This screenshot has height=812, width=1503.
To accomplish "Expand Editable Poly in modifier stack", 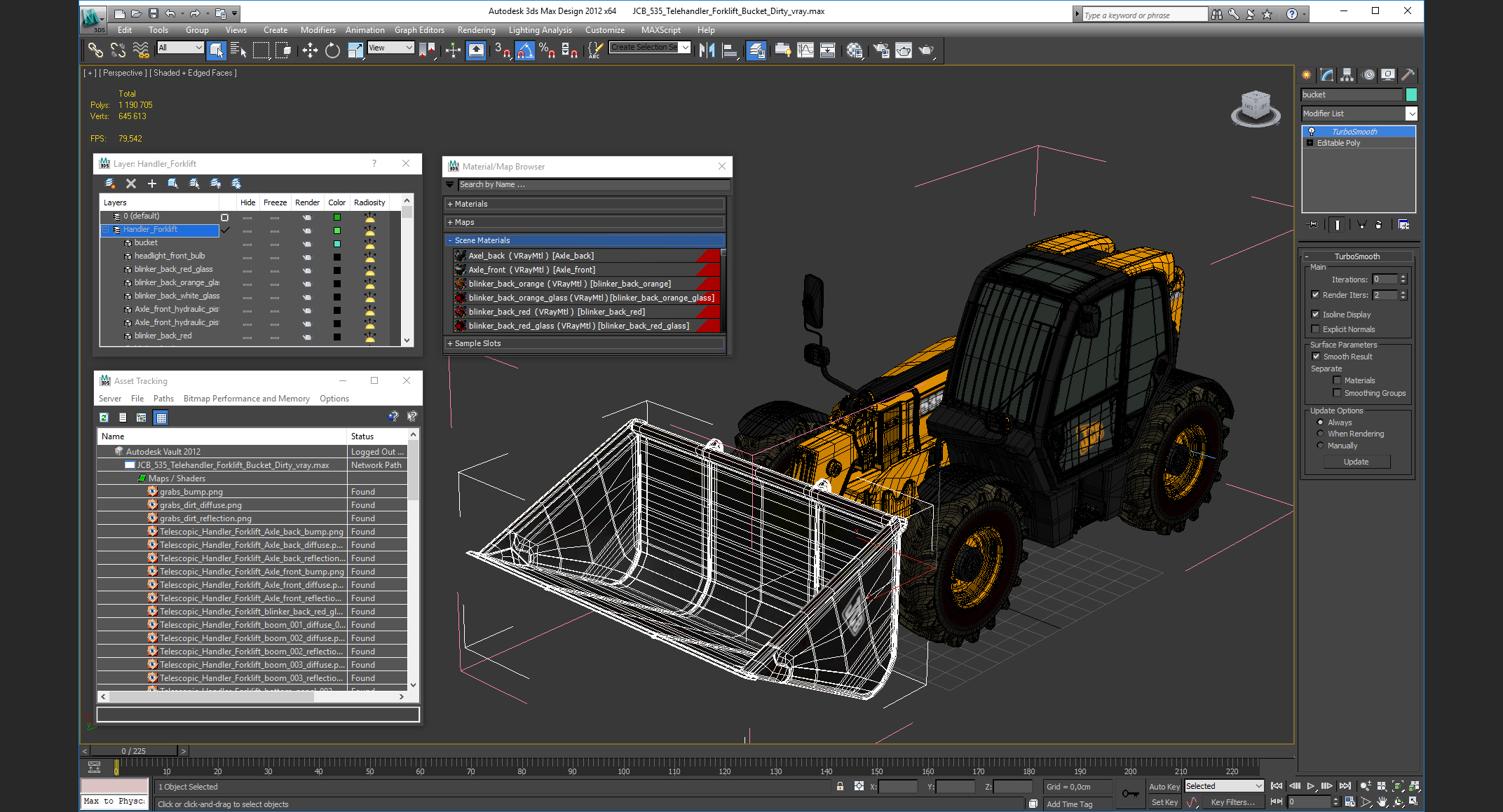I will (x=1310, y=143).
